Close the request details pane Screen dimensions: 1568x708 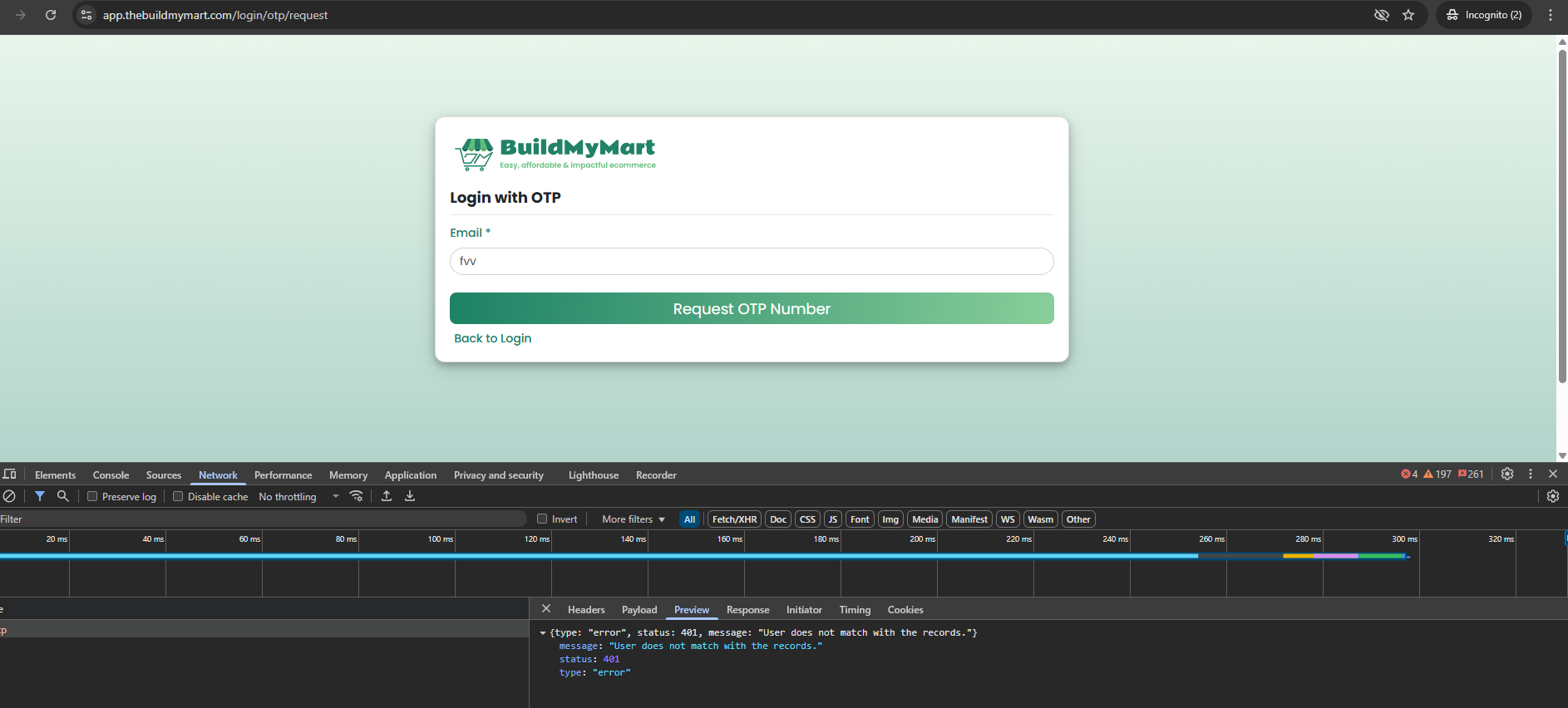click(x=546, y=609)
